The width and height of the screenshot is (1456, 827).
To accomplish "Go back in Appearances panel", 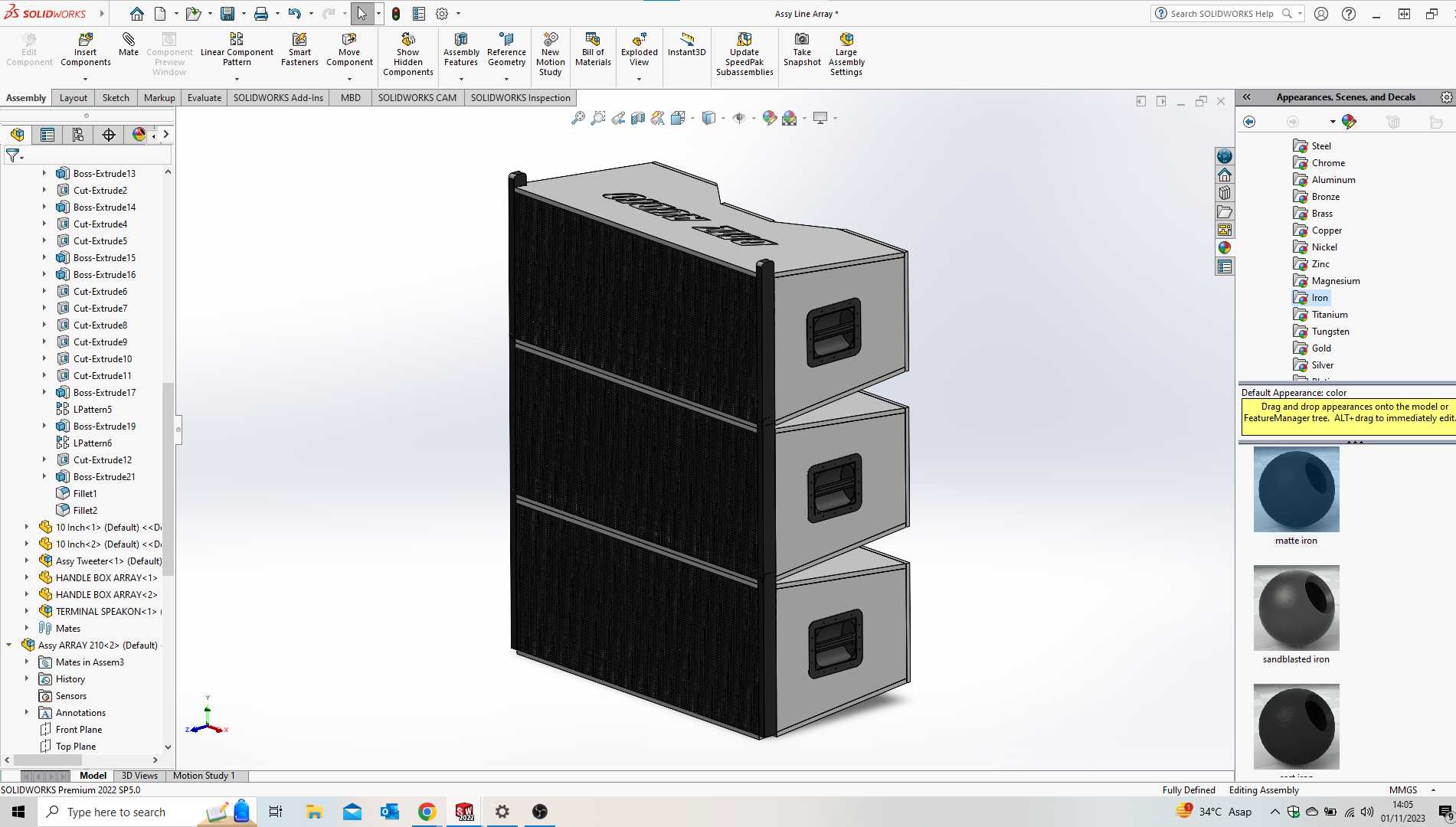I will 1249,122.
